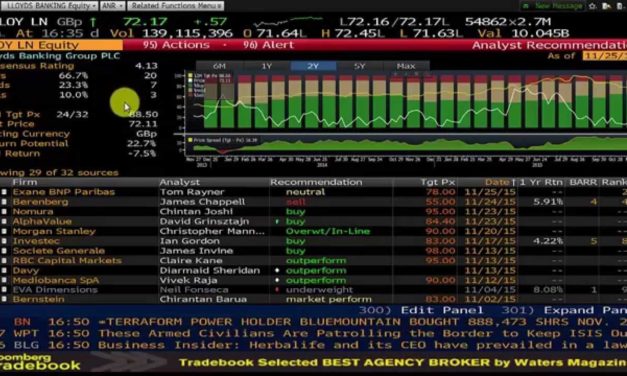This screenshot has height=376, width=627.
Task: Click the BARR column header
Action: pyautogui.click(x=583, y=182)
